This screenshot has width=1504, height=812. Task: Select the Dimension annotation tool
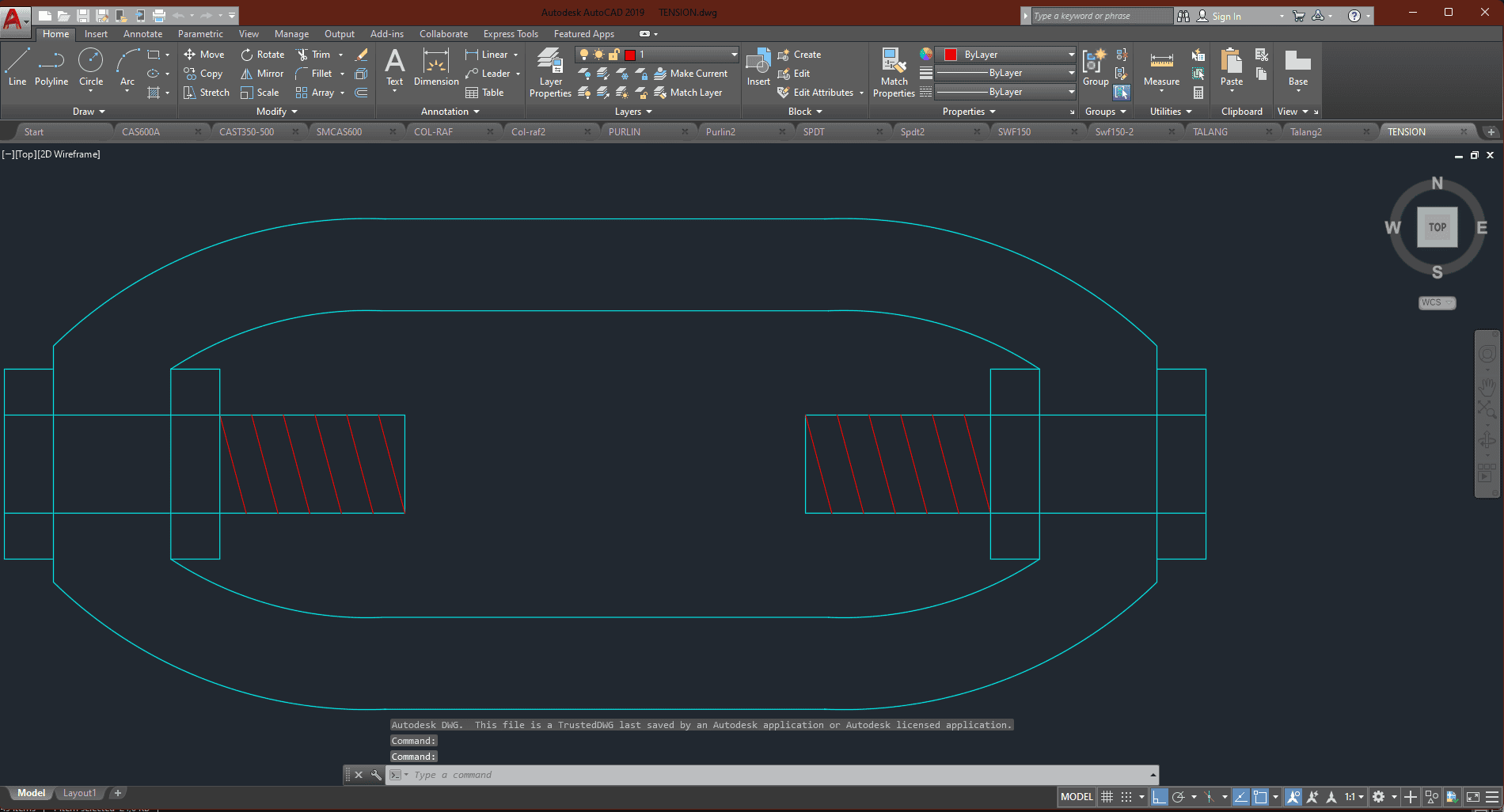(x=435, y=67)
